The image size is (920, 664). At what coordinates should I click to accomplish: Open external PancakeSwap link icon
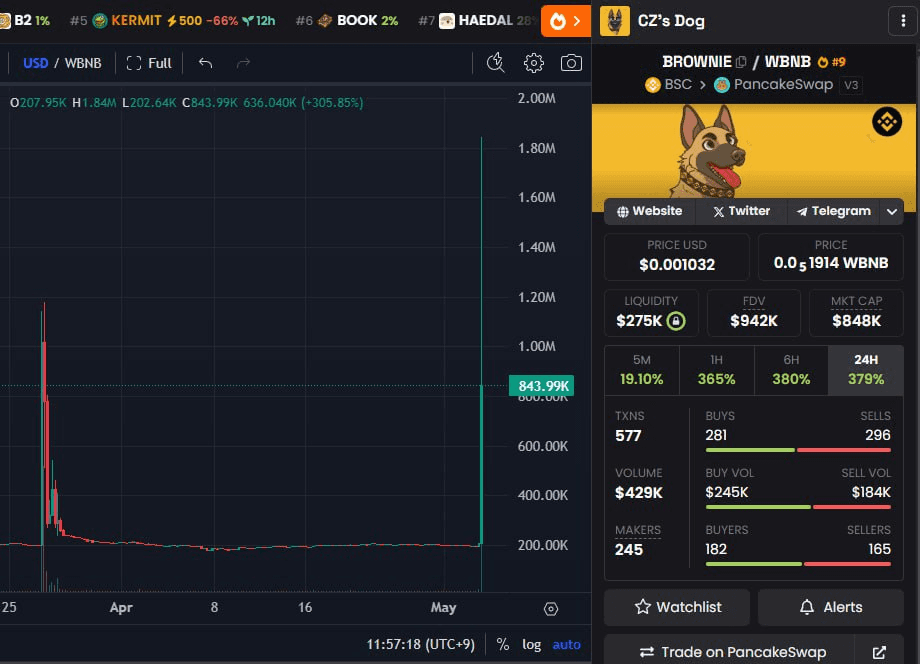(879, 652)
